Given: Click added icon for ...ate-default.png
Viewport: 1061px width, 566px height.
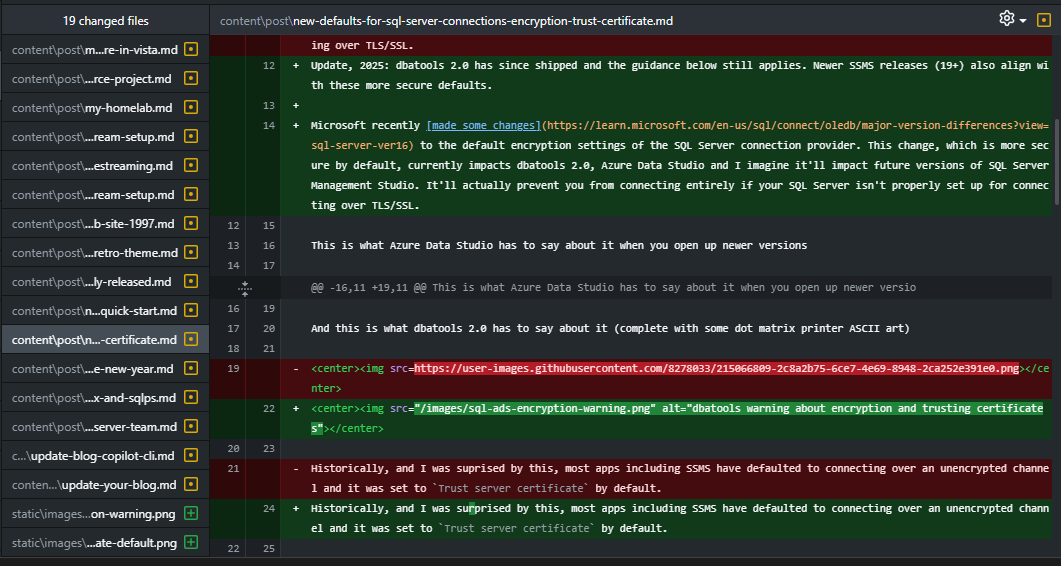Looking at the screenshot, I should (191, 542).
